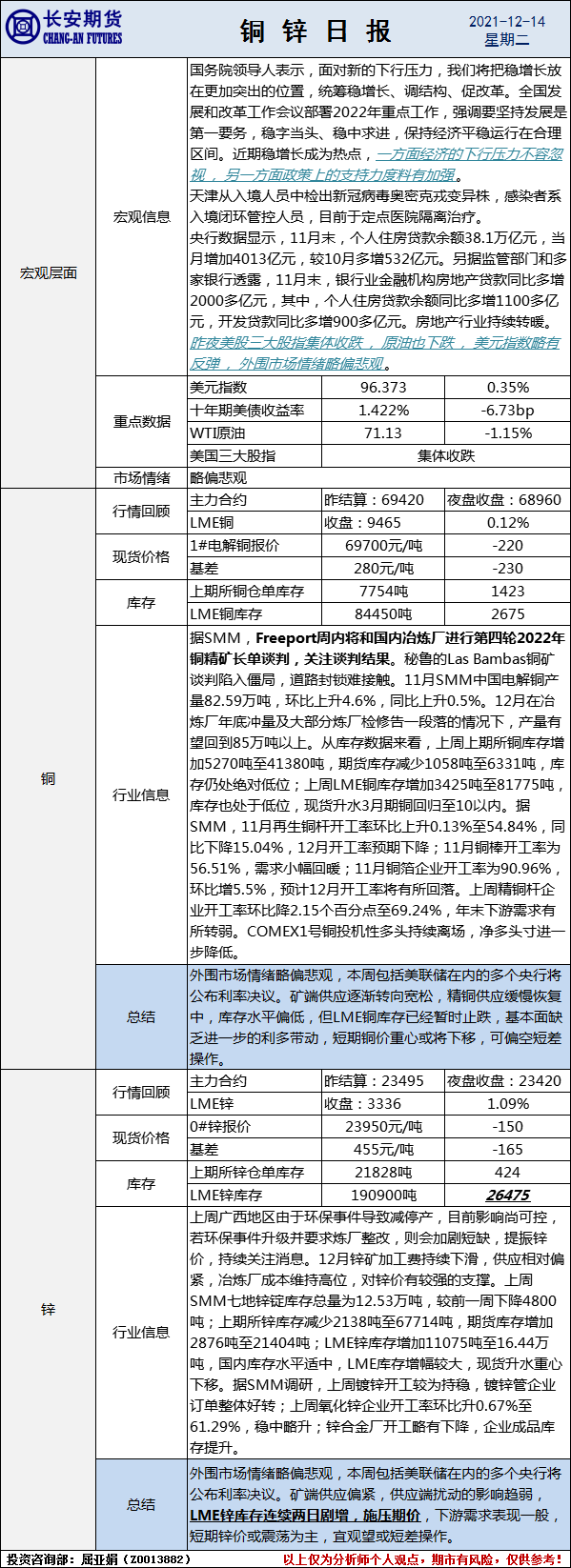
Task: Select the 美元指数 value 96.373 cell
Action: point(383,388)
